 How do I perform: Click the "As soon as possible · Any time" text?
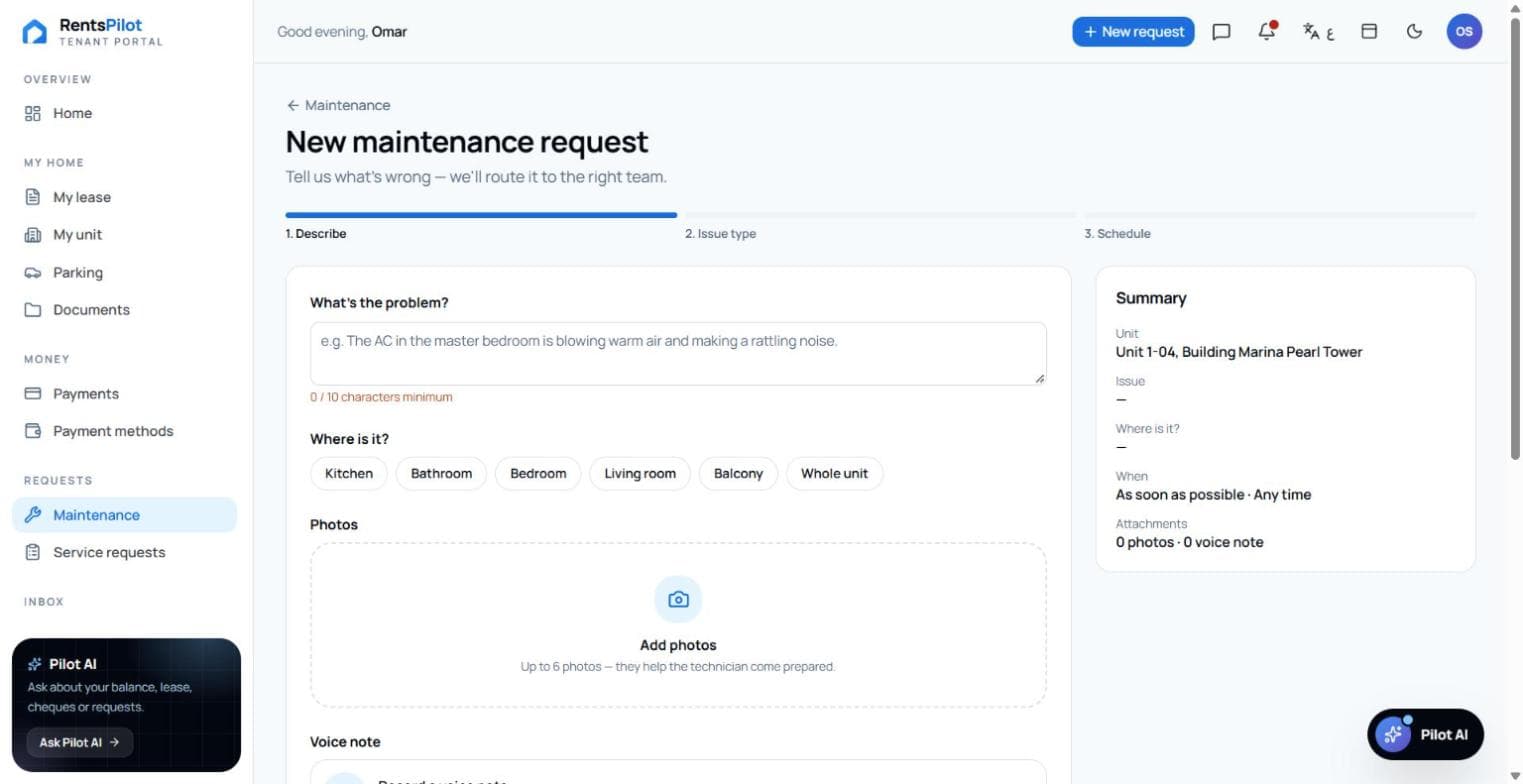(1213, 495)
